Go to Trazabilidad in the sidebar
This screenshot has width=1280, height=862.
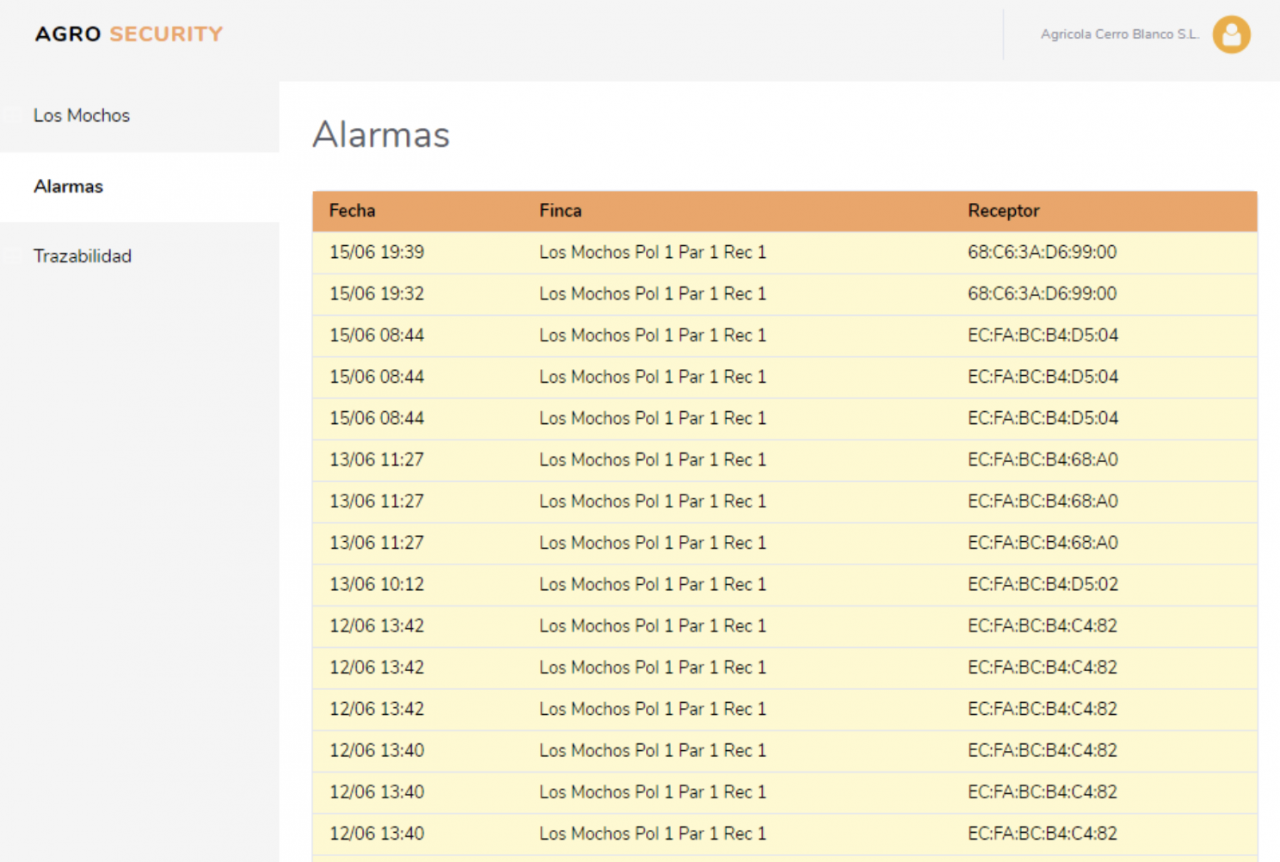coord(82,257)
